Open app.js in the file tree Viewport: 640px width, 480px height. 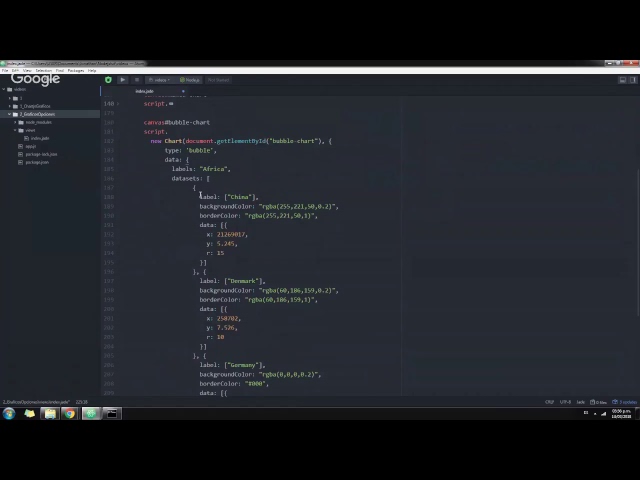pos(31,146)
